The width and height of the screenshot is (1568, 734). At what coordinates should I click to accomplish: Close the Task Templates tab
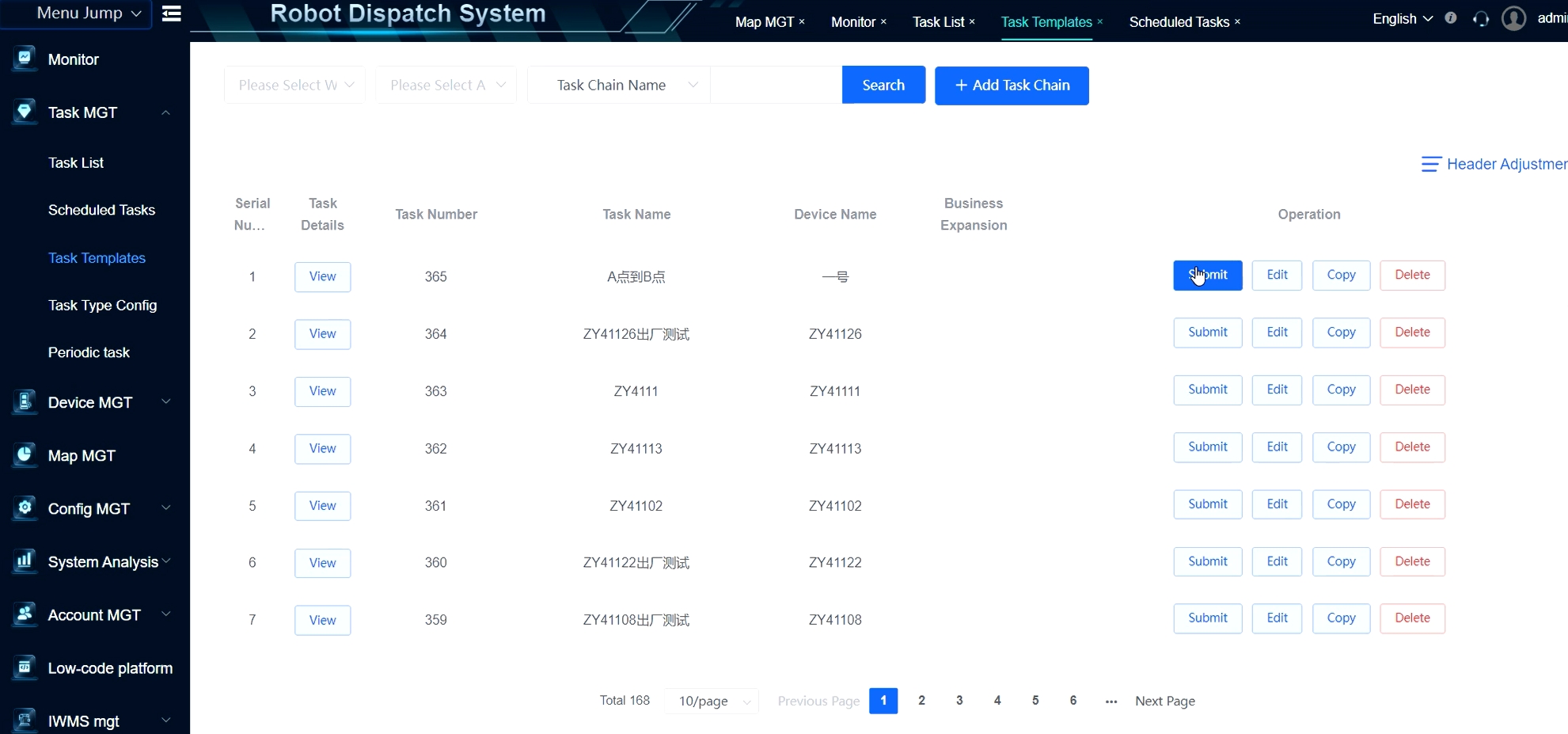click(1099, 22)
